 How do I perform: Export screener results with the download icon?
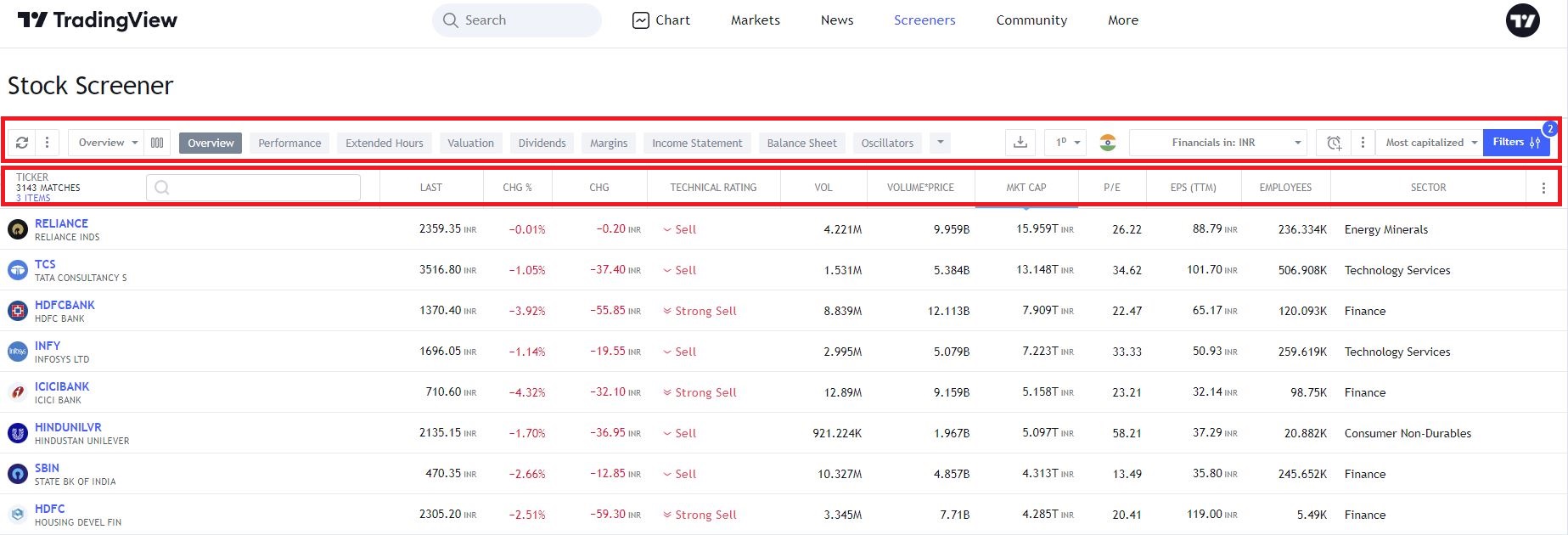click(x=1020, y=143)
